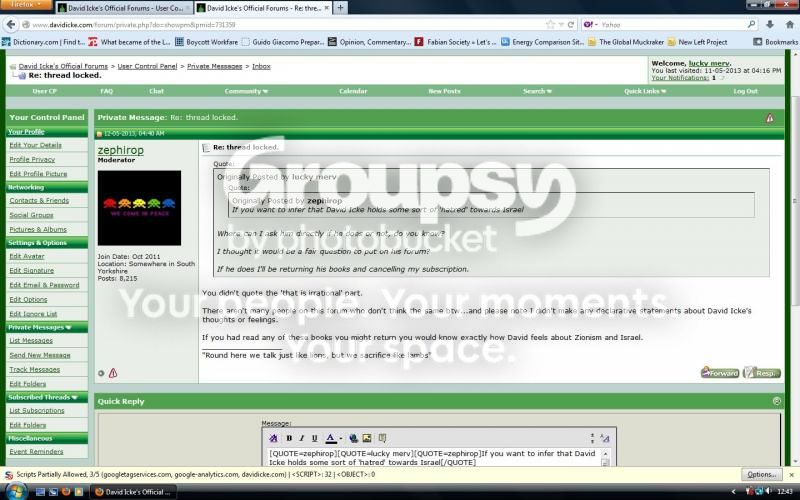The image size is (800, 500).
Task: Click the red warning triangle below zephirop's profile
Action: pos(113,373)
